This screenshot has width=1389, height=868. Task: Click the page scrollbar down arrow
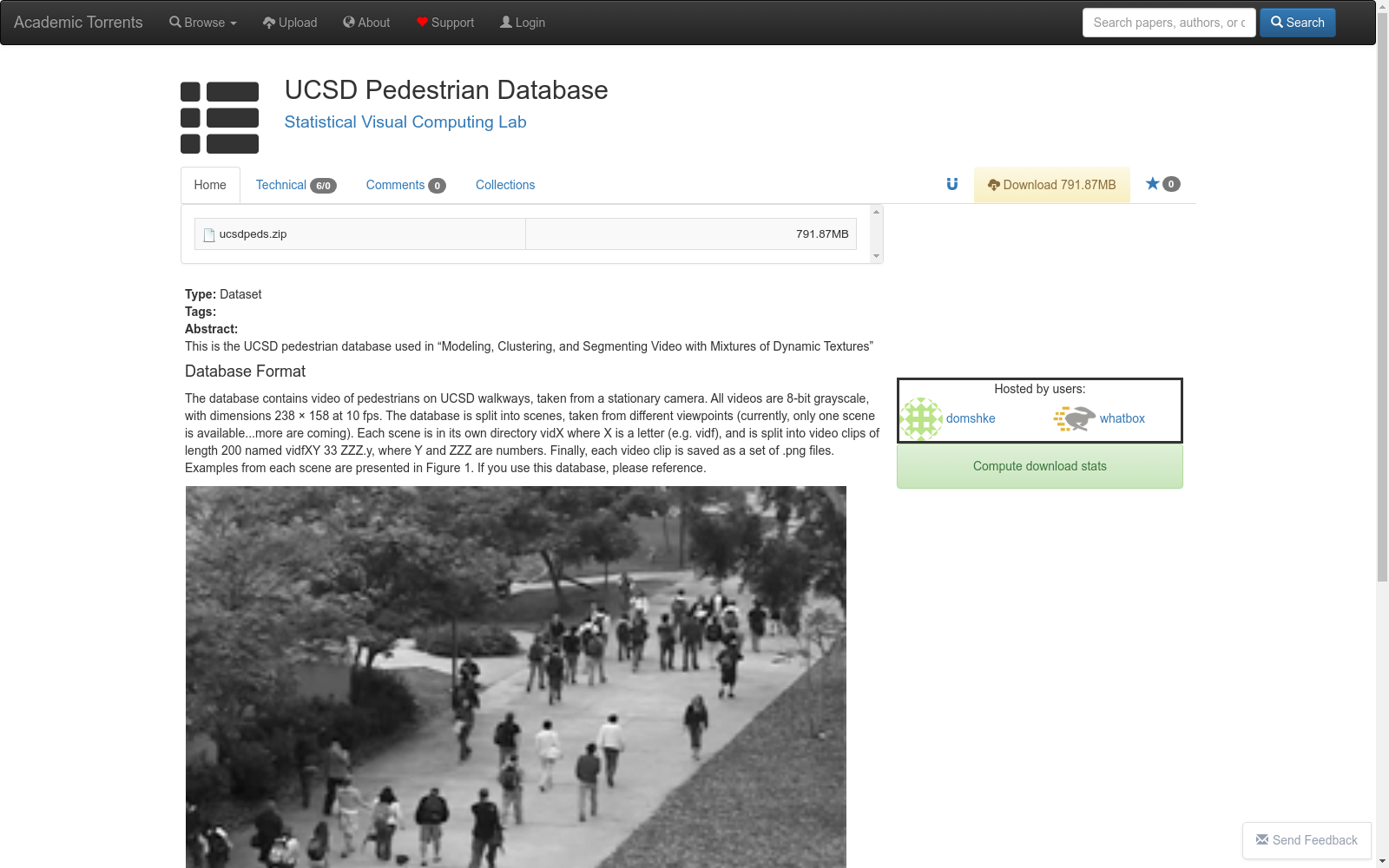[1382, 861]
